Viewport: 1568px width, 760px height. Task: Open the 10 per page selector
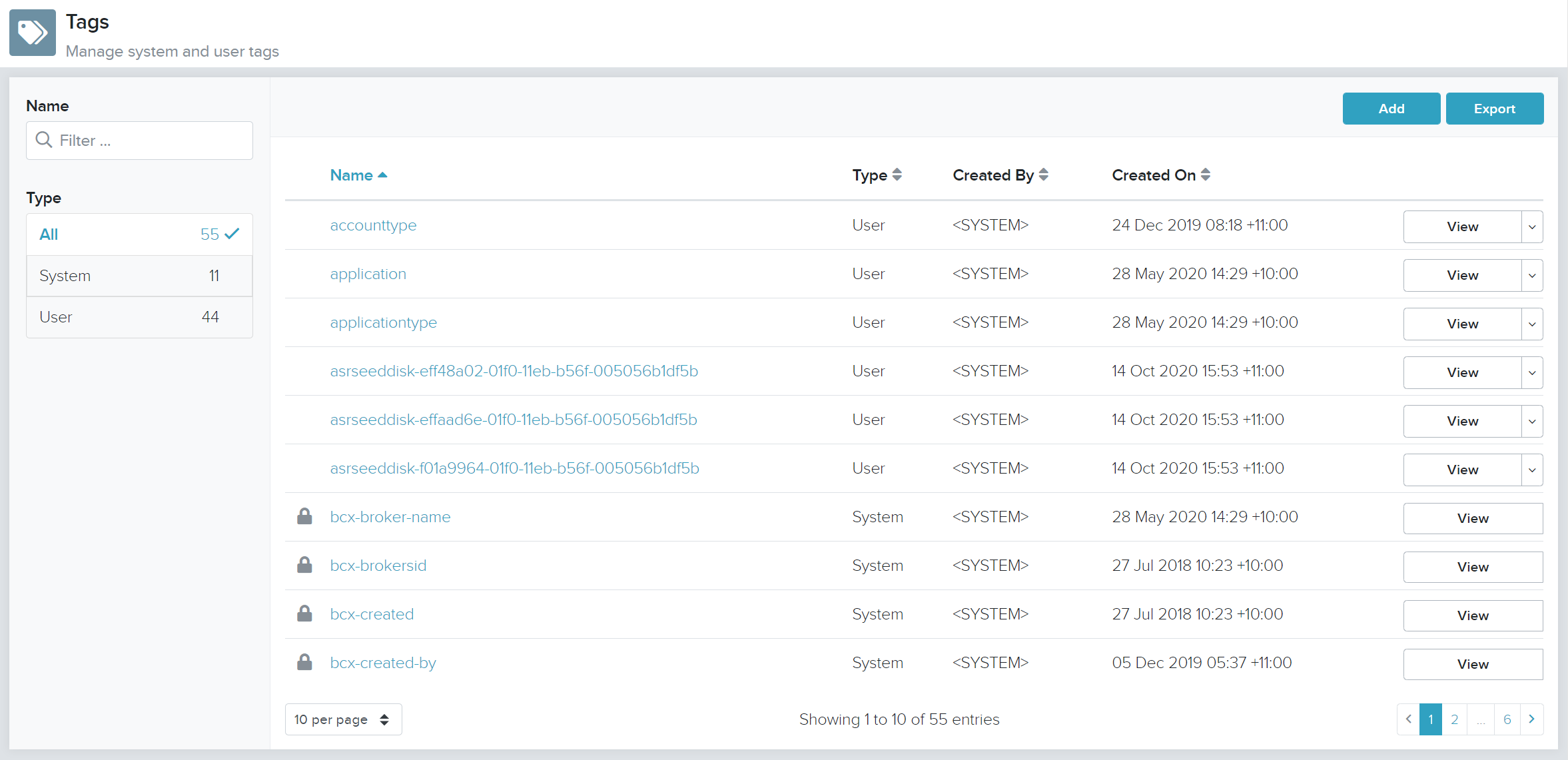coord(343,719)
